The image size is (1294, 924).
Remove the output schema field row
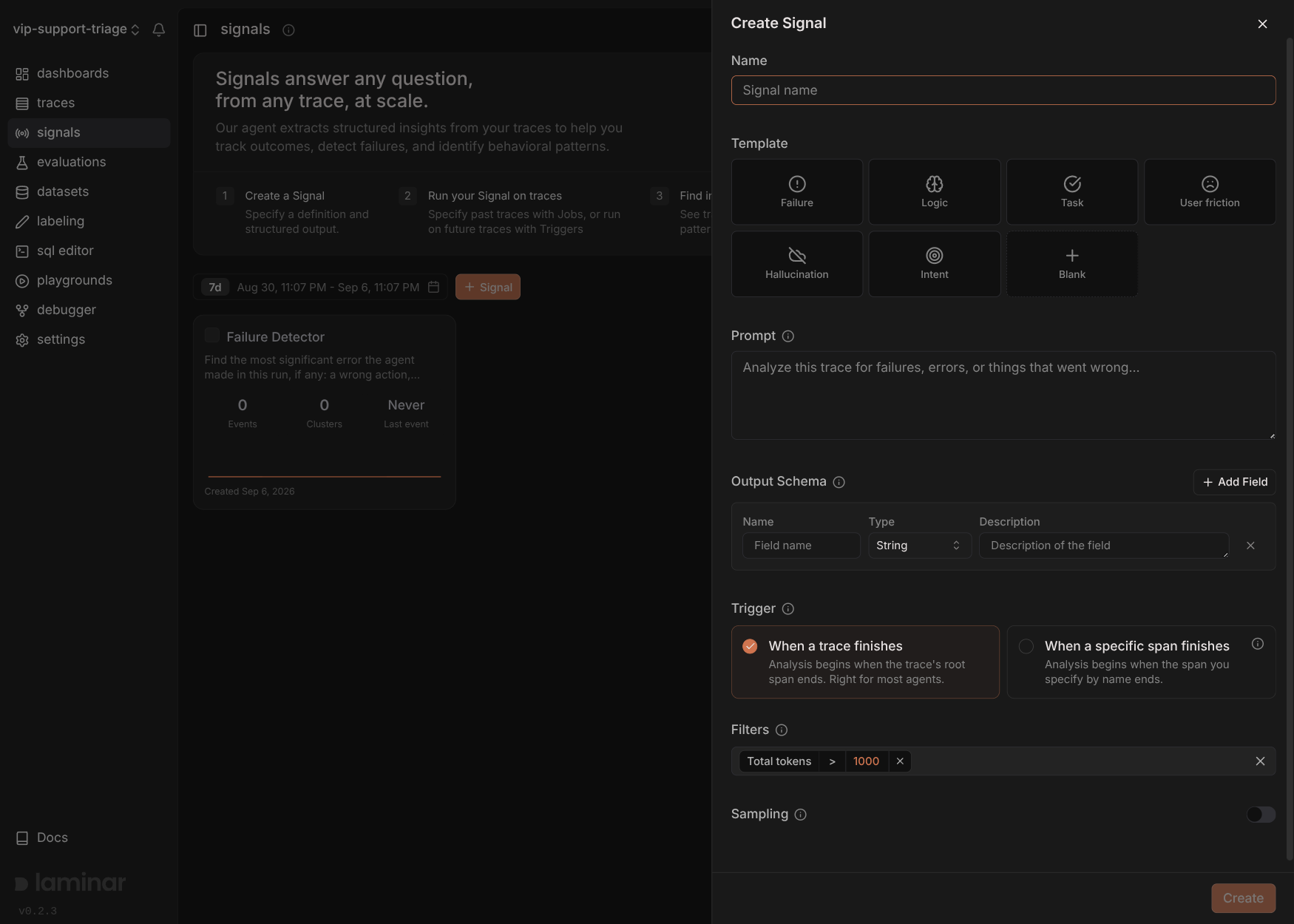pos(1250,546)
